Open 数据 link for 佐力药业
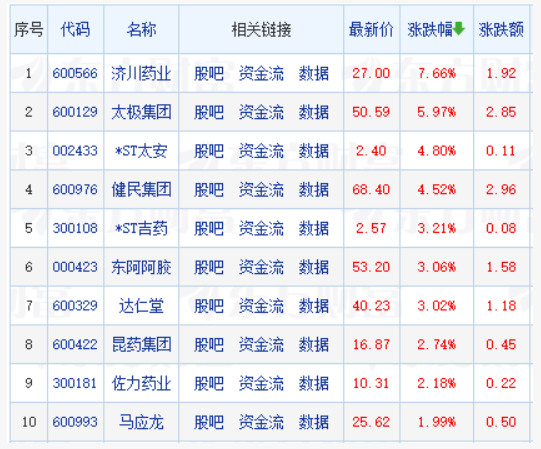This screenshot has height=449, width=541. point(313,383)
